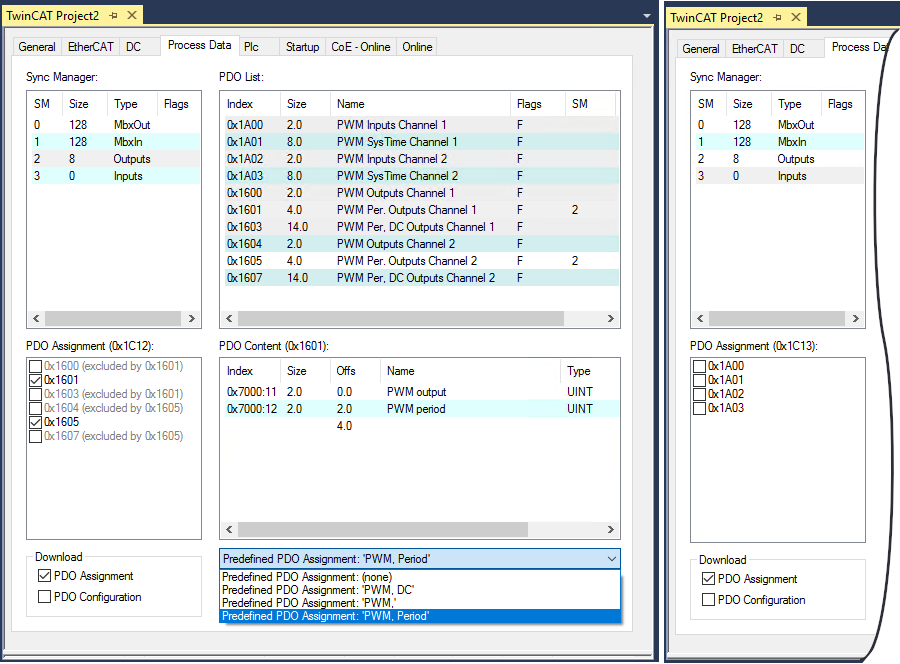Select PDO content entry 0x7000:11 PWM output
This screenshot has width=900, height=664.
pos(421,392)
